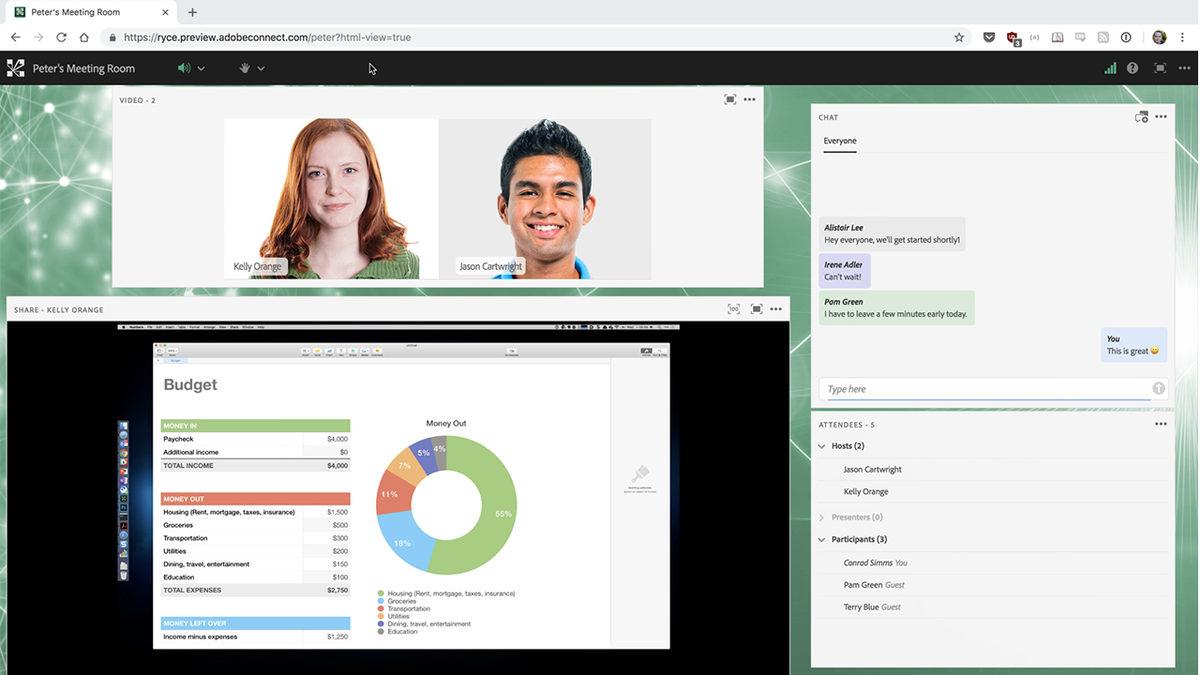Open the Chat pod options menu
This screenshot has height=675, width=1200.
1161,116
